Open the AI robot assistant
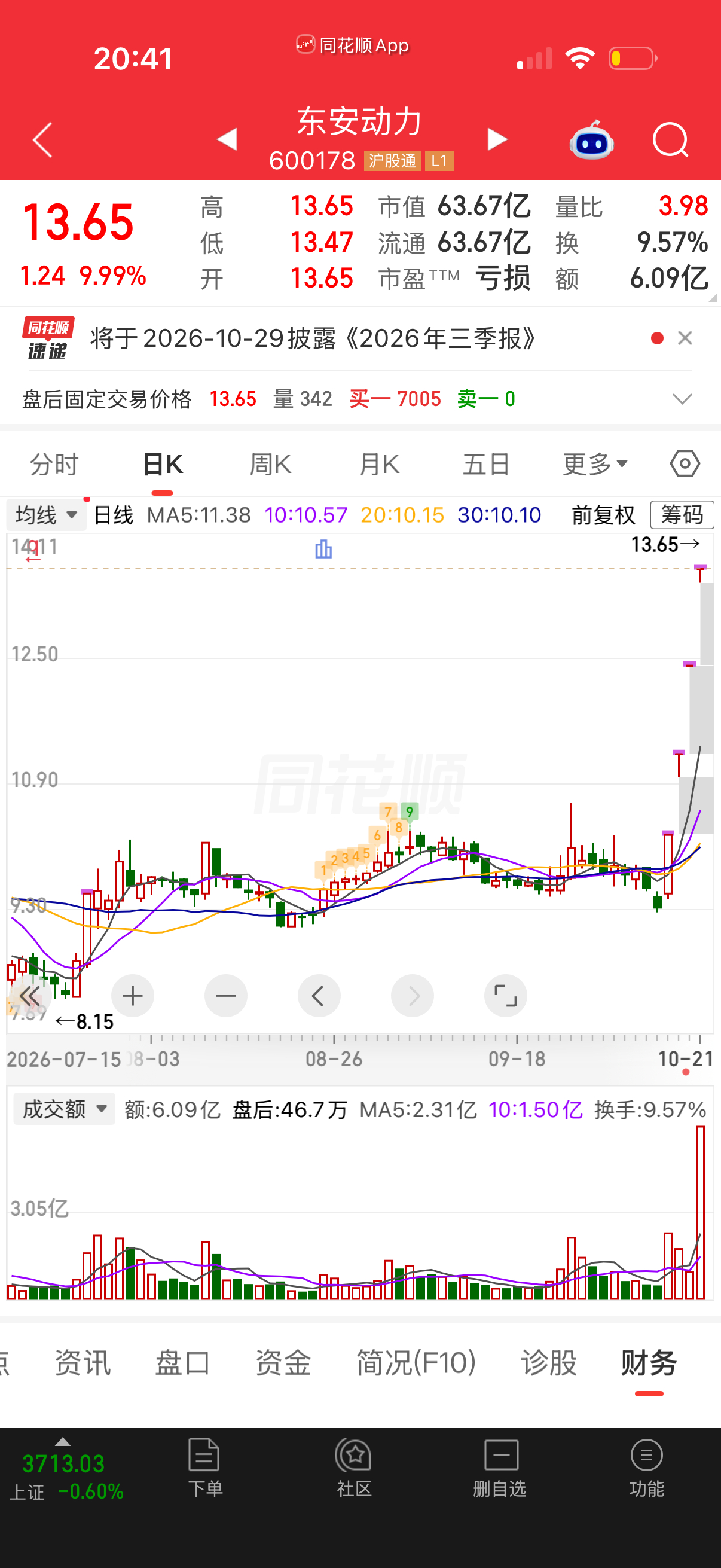The image size is (721, 1568). tap(591, 139)
